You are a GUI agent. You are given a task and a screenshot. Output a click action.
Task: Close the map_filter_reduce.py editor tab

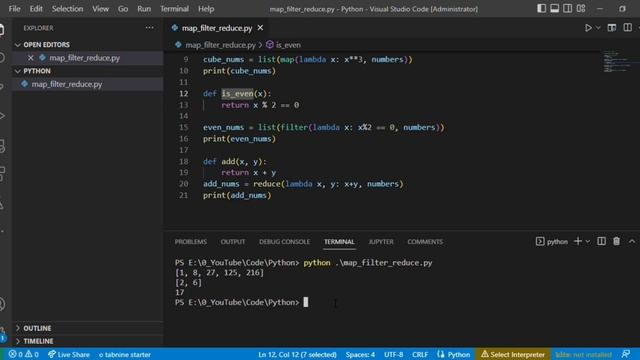[x=260, y=28]
